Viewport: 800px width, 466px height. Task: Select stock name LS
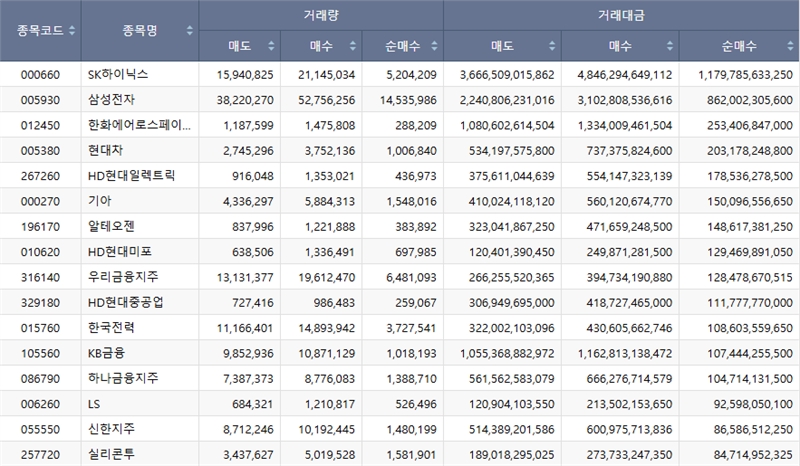tap(94, 404)
